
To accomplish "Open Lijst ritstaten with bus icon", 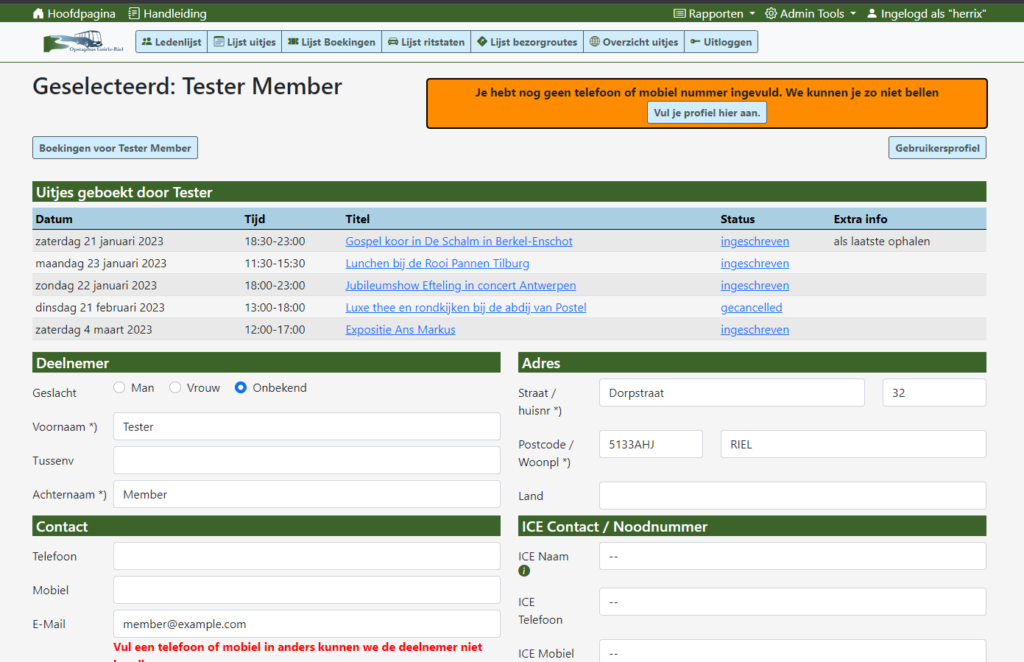I will pyautogui.click(x=426, y=42).
